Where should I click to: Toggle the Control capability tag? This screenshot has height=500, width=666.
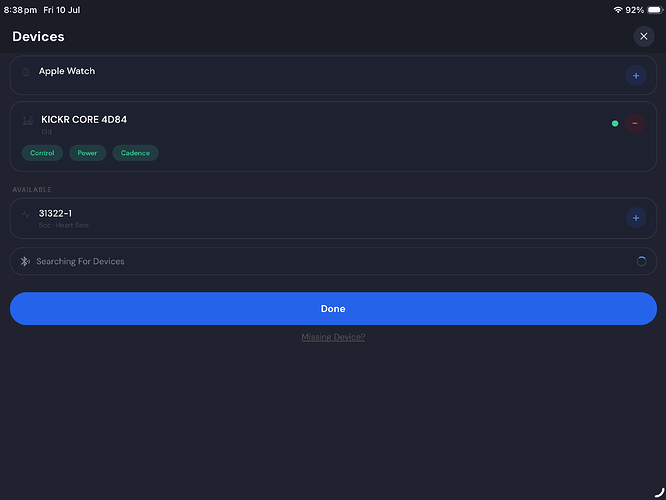click(x=42, y=153)
